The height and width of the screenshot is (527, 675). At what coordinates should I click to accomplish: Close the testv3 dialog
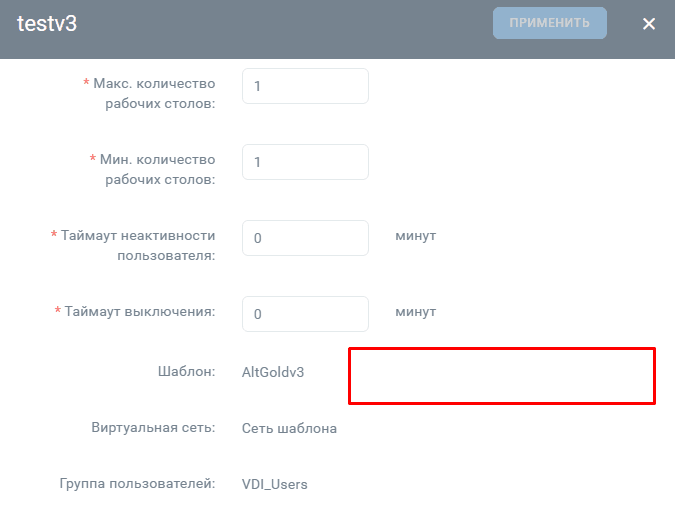[649, 24]
